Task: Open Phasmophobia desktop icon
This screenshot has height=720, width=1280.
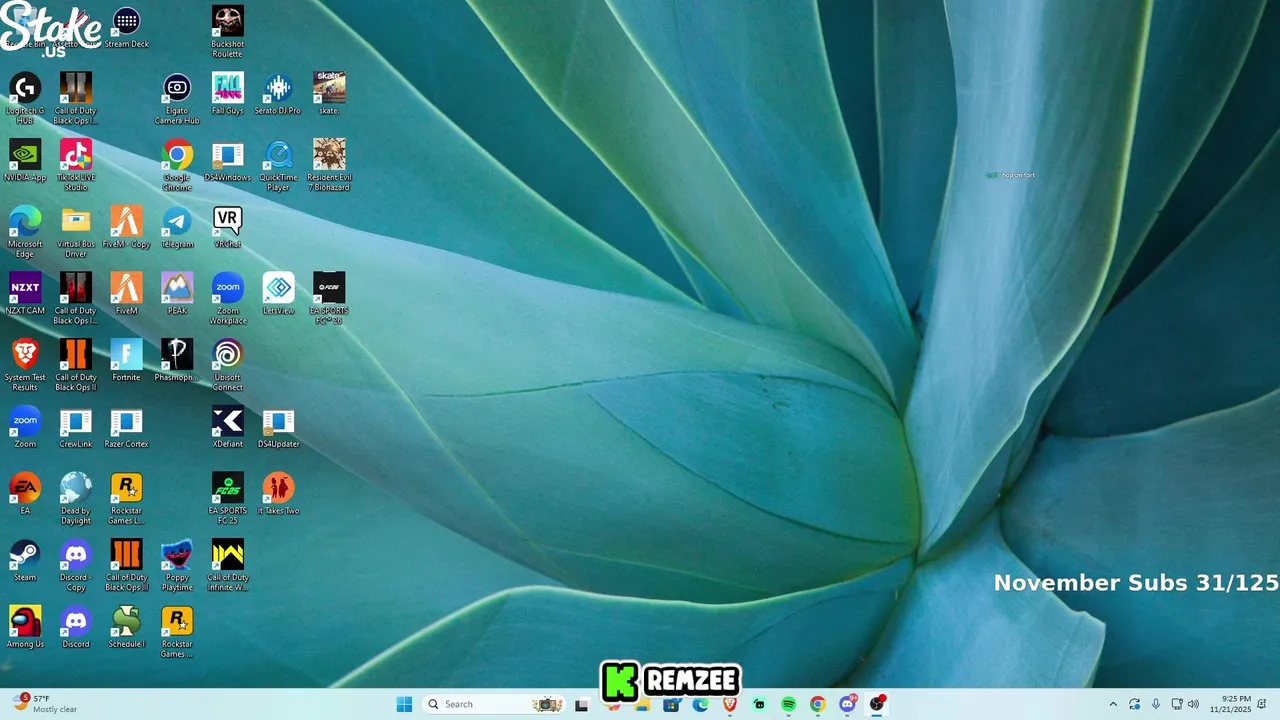Action: 177,360
